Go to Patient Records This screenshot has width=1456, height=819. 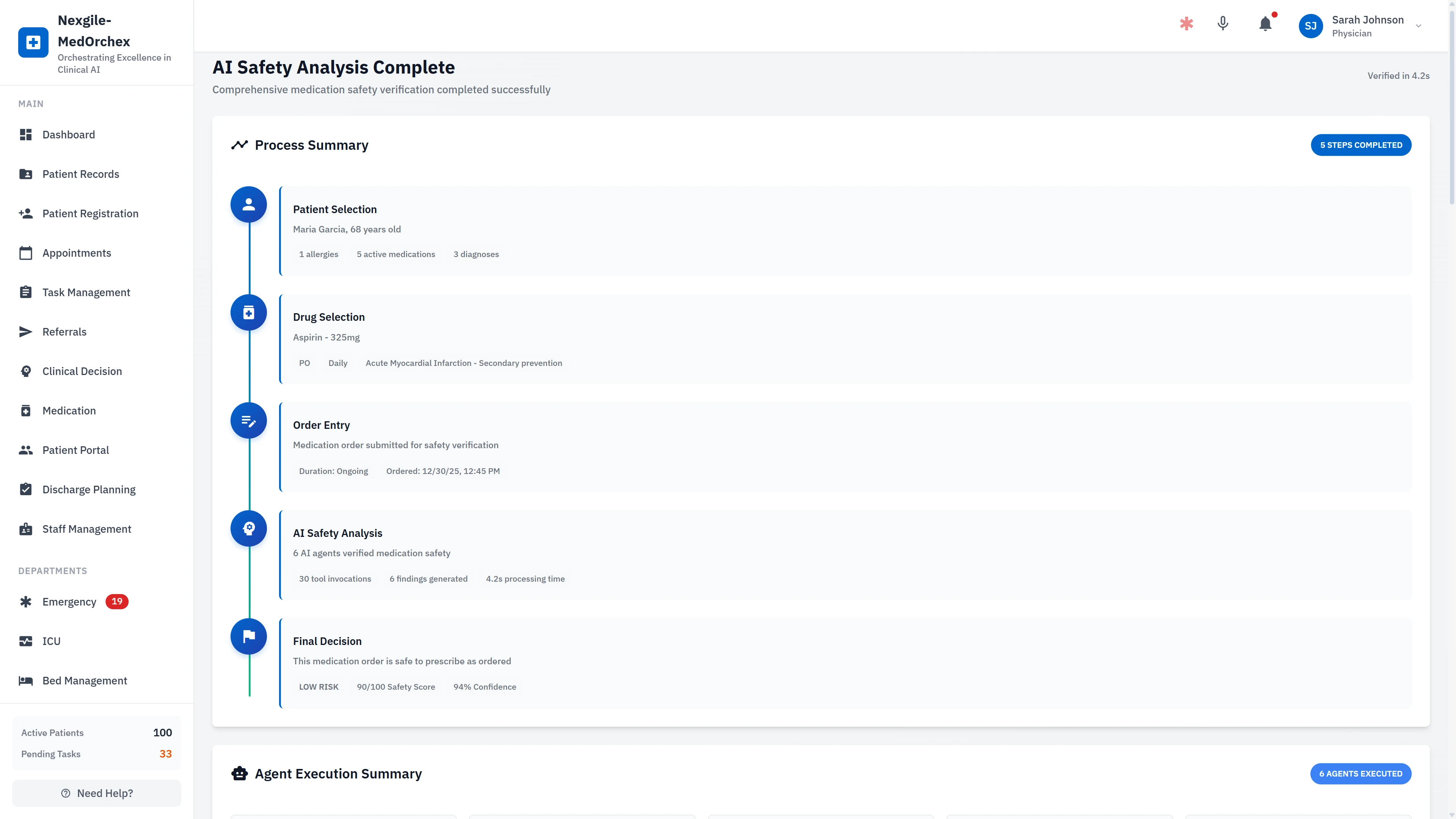[80, 174]
